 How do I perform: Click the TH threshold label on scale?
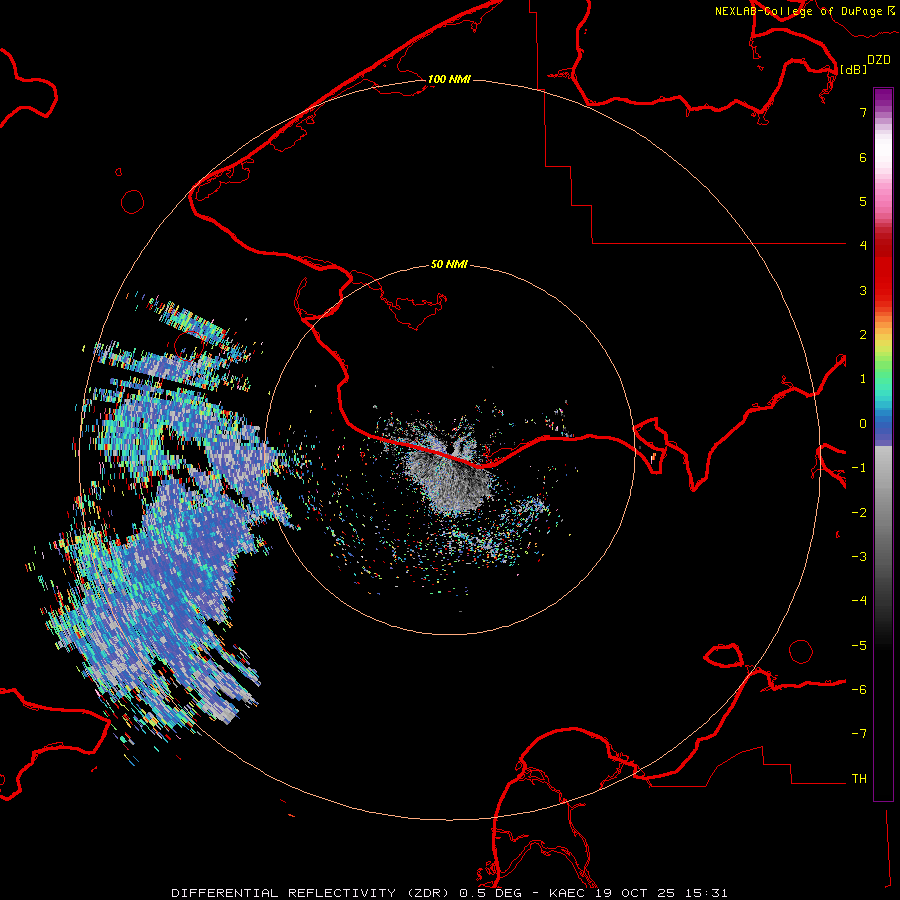(x=859, y=779)
